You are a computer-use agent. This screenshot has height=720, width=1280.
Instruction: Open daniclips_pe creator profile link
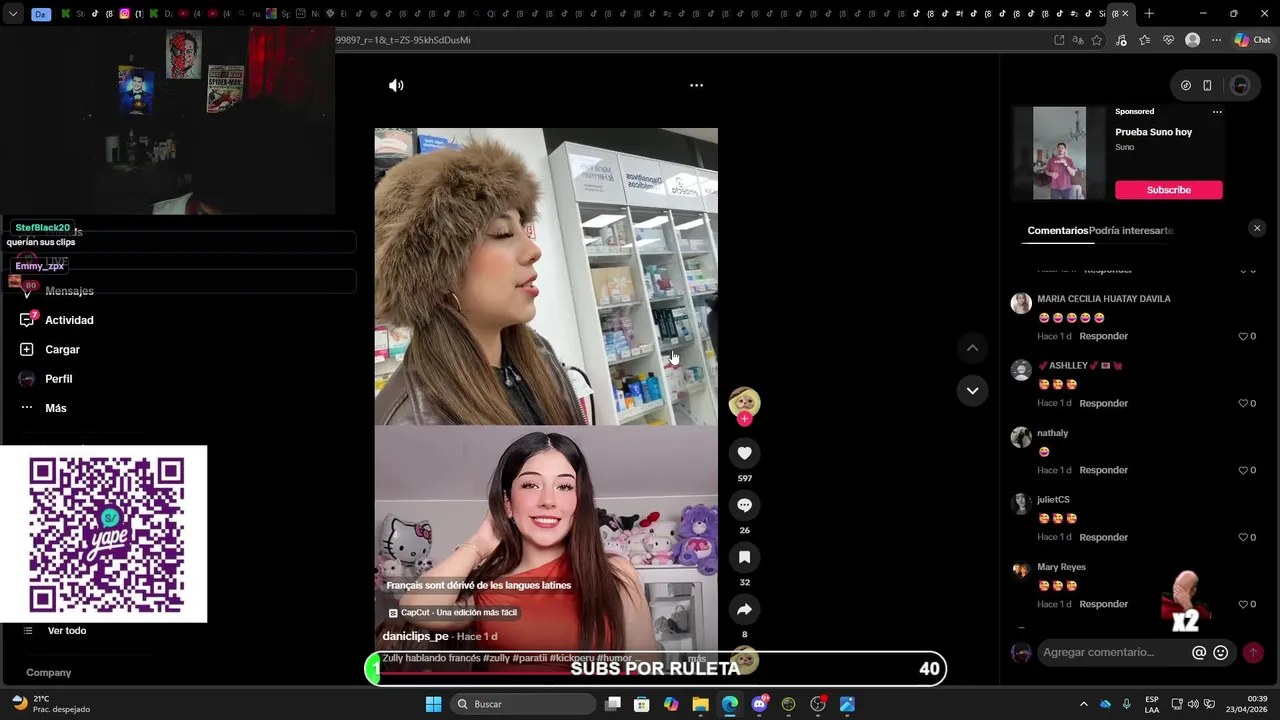415,636
